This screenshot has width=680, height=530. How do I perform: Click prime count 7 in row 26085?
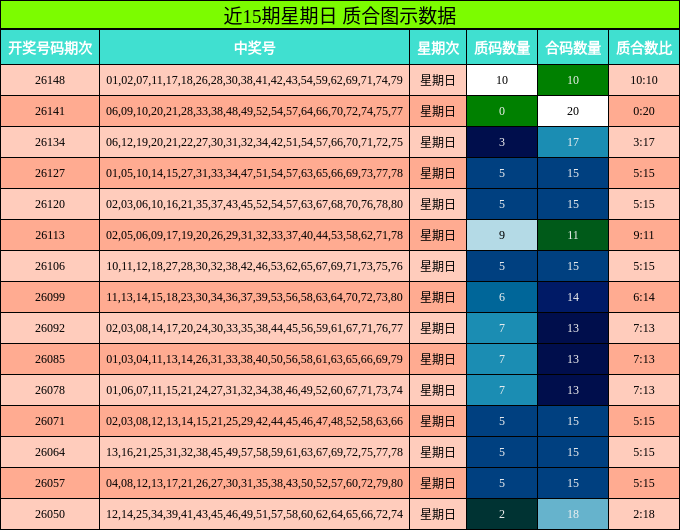[502, 359]
